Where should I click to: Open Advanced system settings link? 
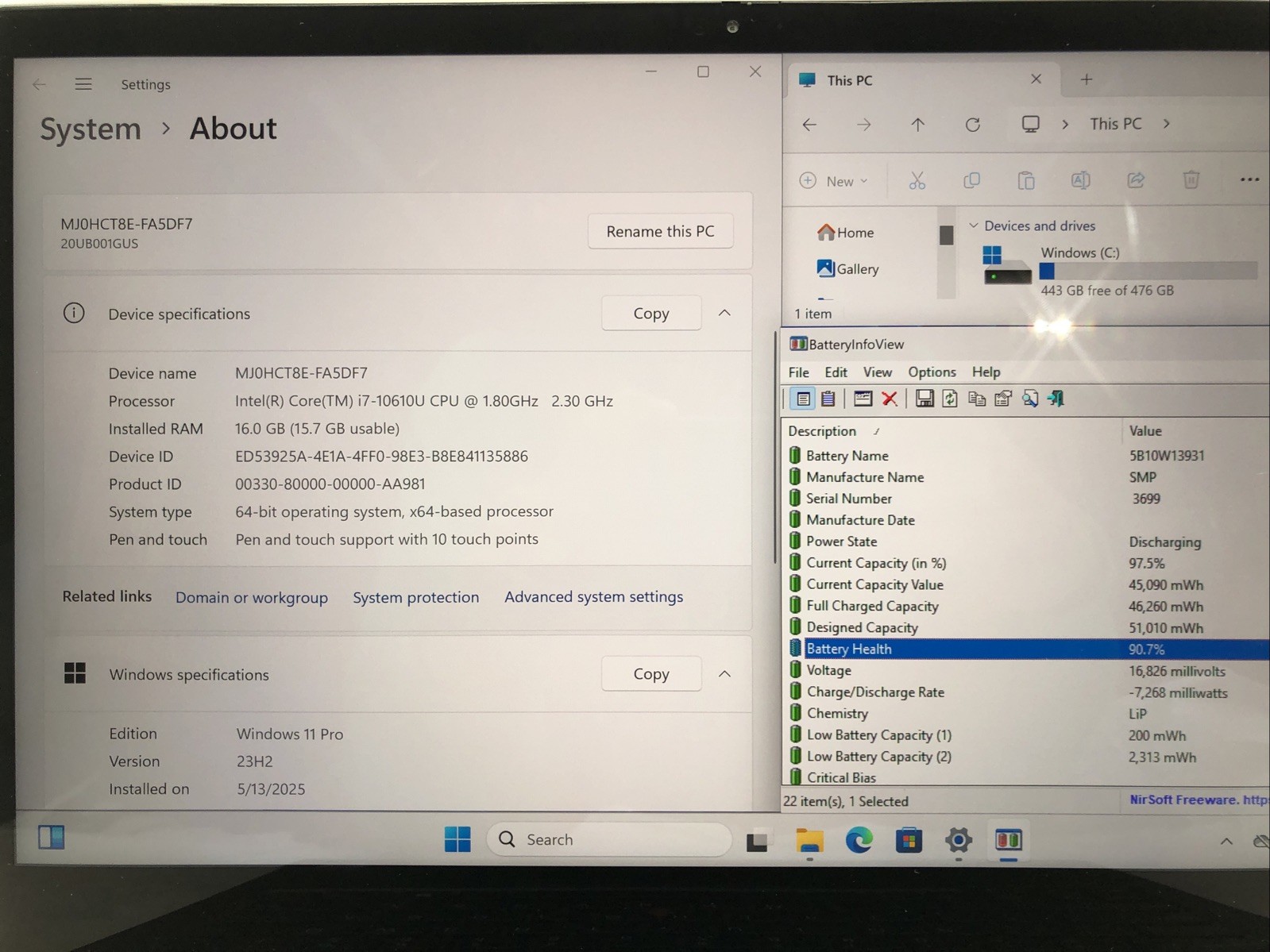tap(593, 597)
